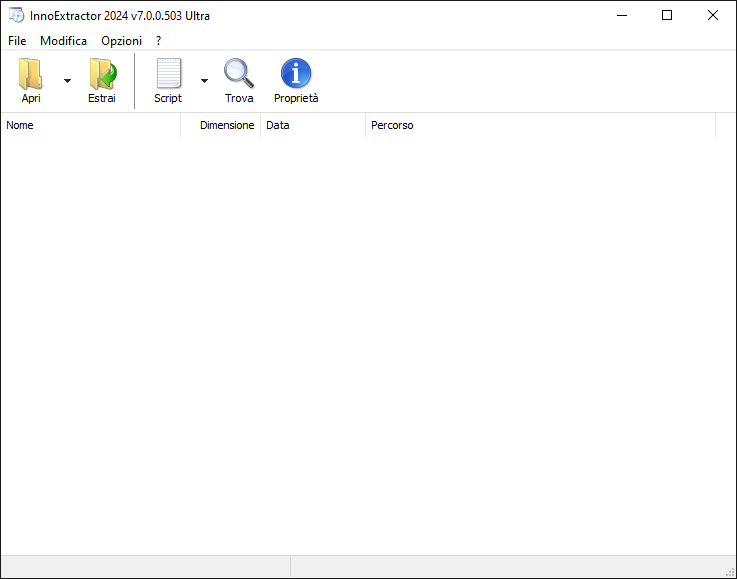Screen dimensions: 737x579
Task: Click the Trova magnifier icon
Action: click(x=239, y=73)
